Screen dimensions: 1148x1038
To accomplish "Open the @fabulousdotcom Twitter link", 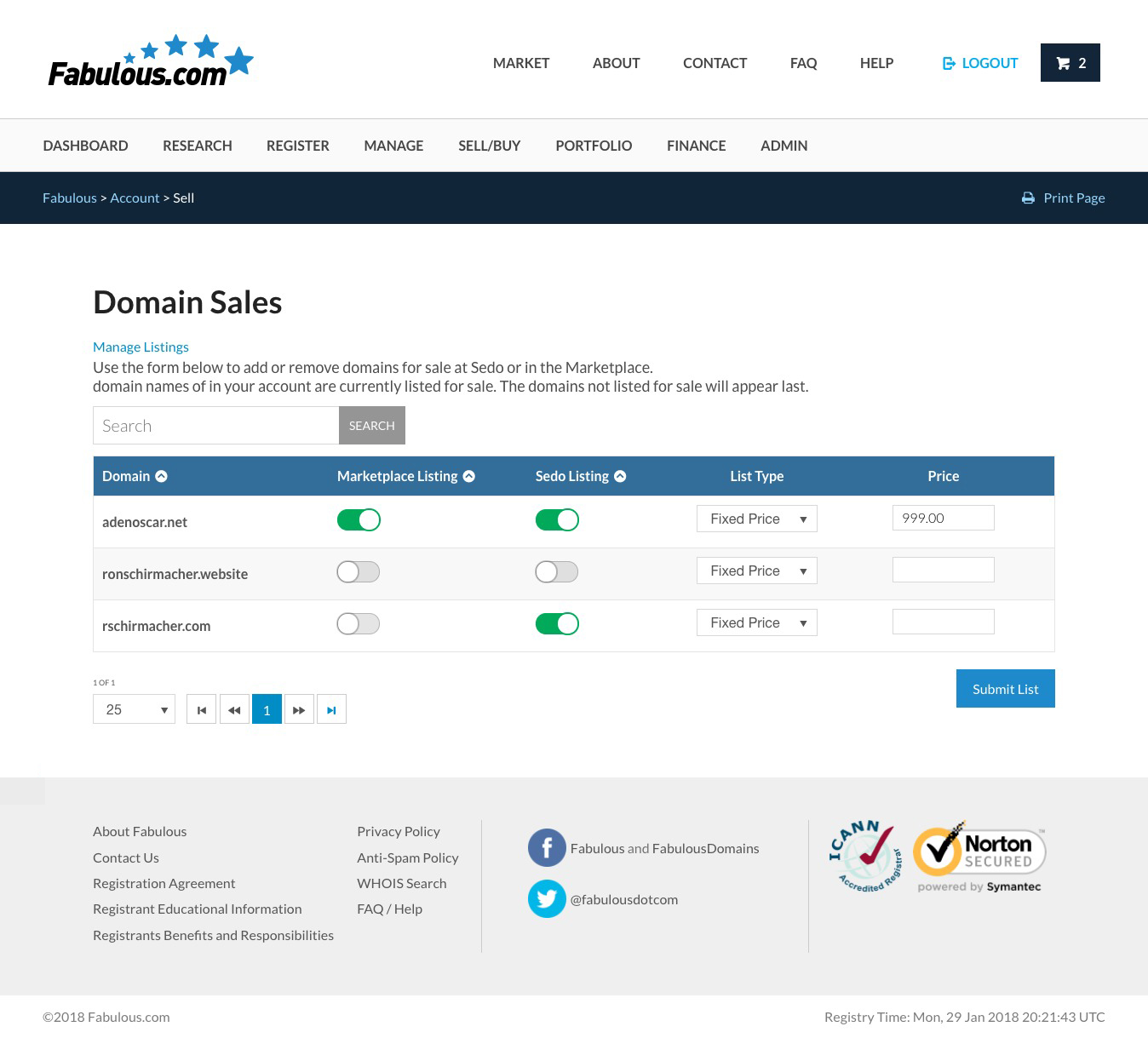I will click(x=624, y=899).
